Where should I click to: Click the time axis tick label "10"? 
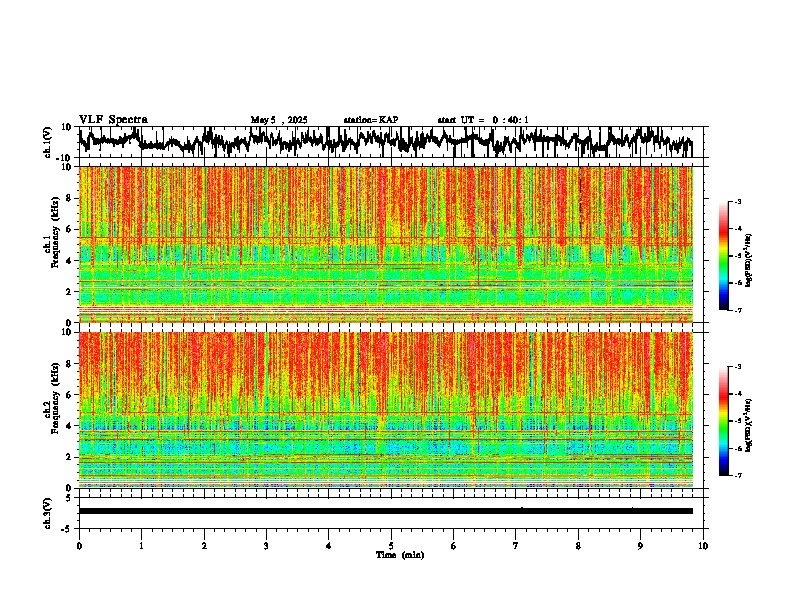click(x=703, y=546)
